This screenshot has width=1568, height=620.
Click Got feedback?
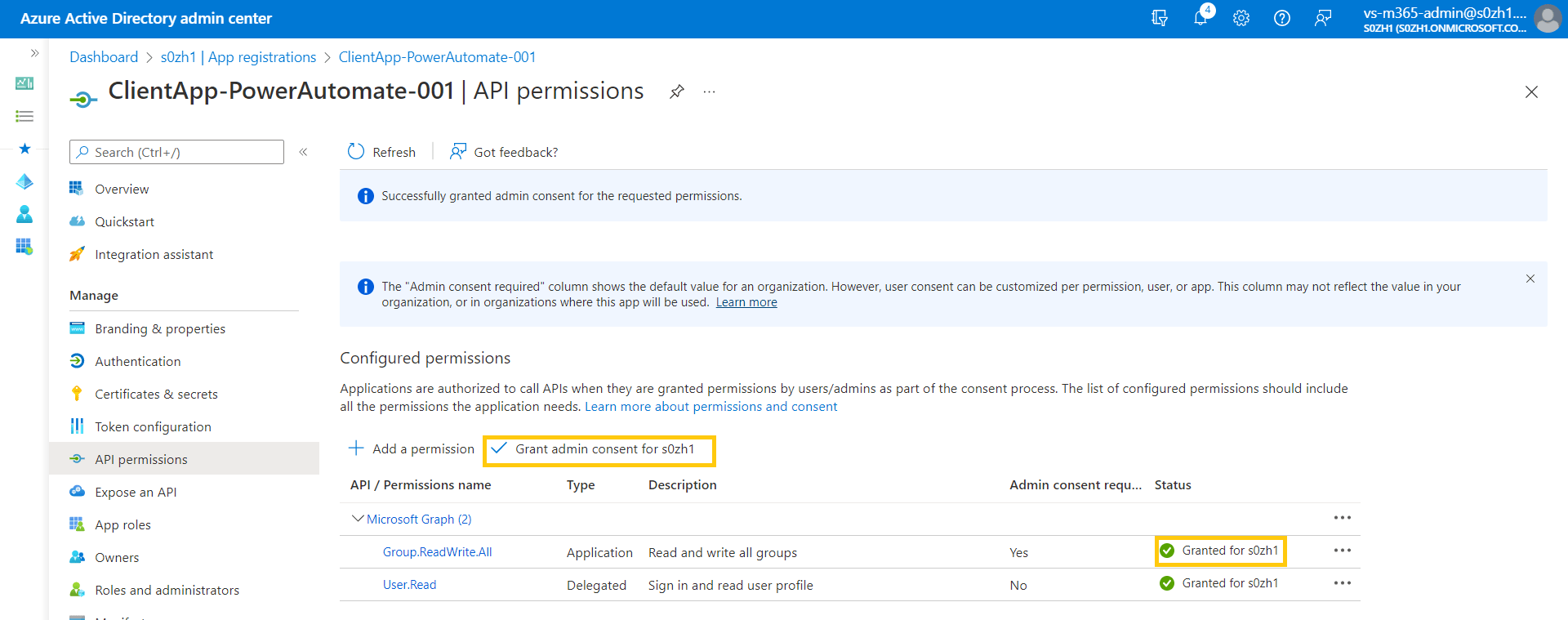point(504,152)
